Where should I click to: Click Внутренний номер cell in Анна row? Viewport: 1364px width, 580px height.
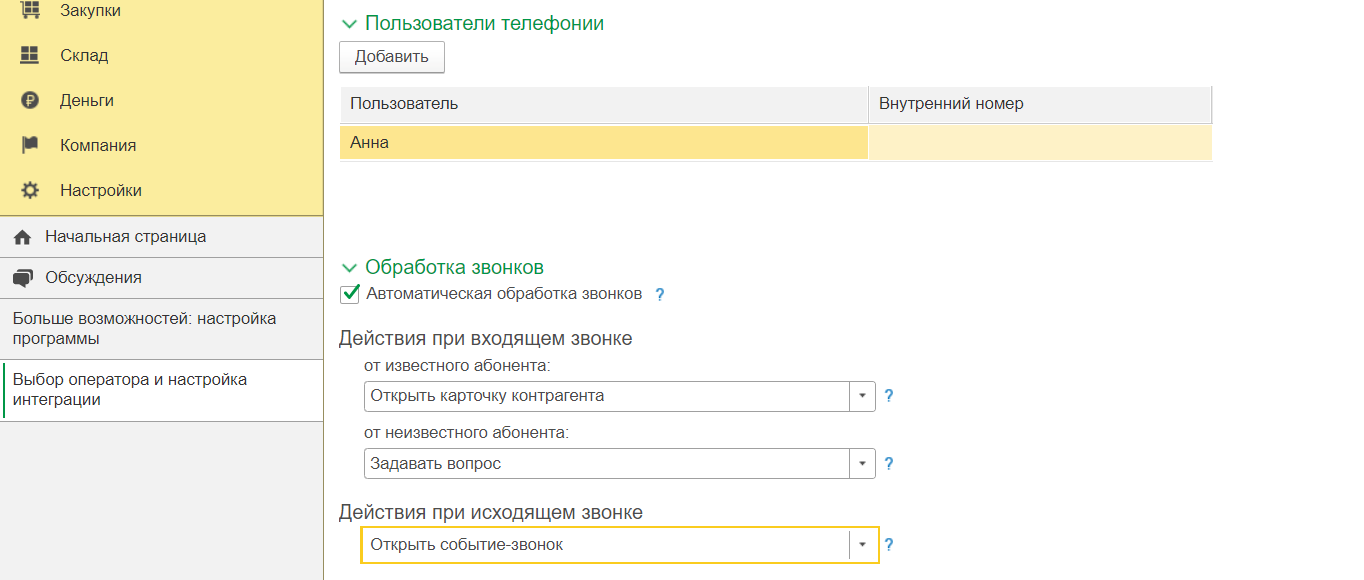[1039, 143]
